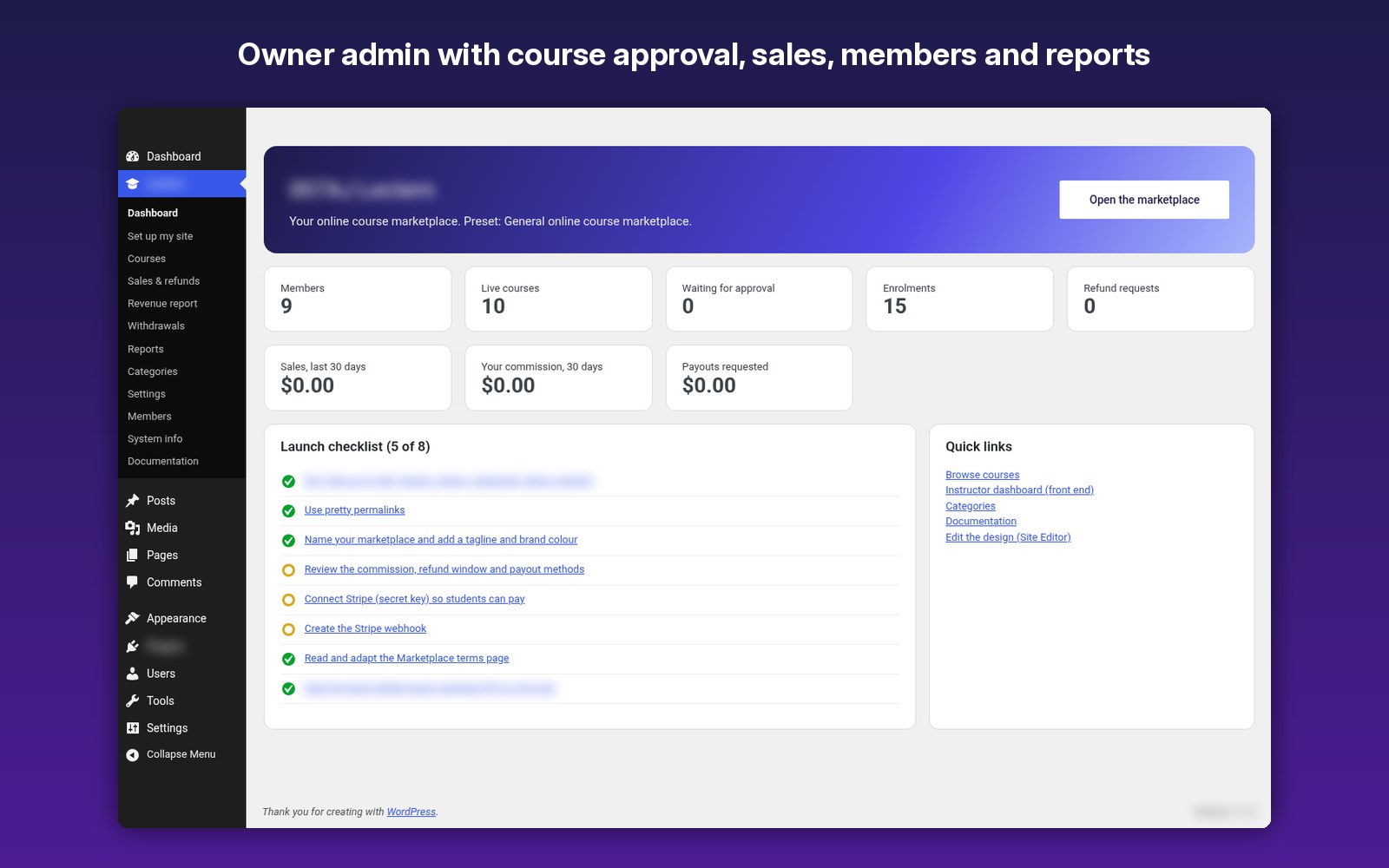Click the Enrolments count 15

click(x=895, y=306)
